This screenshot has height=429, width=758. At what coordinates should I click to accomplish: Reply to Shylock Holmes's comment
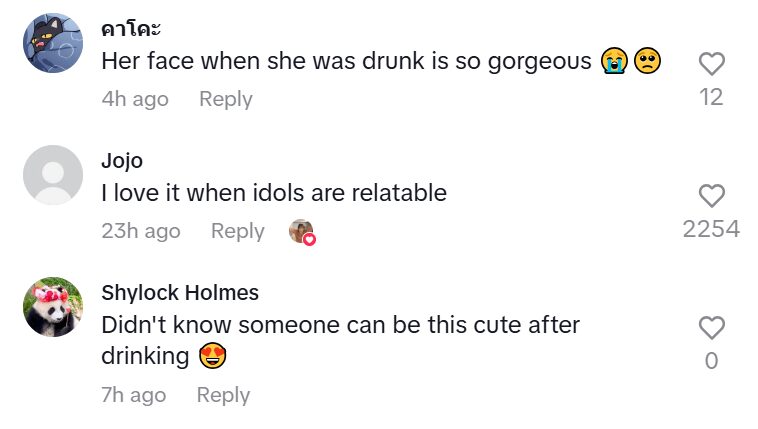pos(223,395)
